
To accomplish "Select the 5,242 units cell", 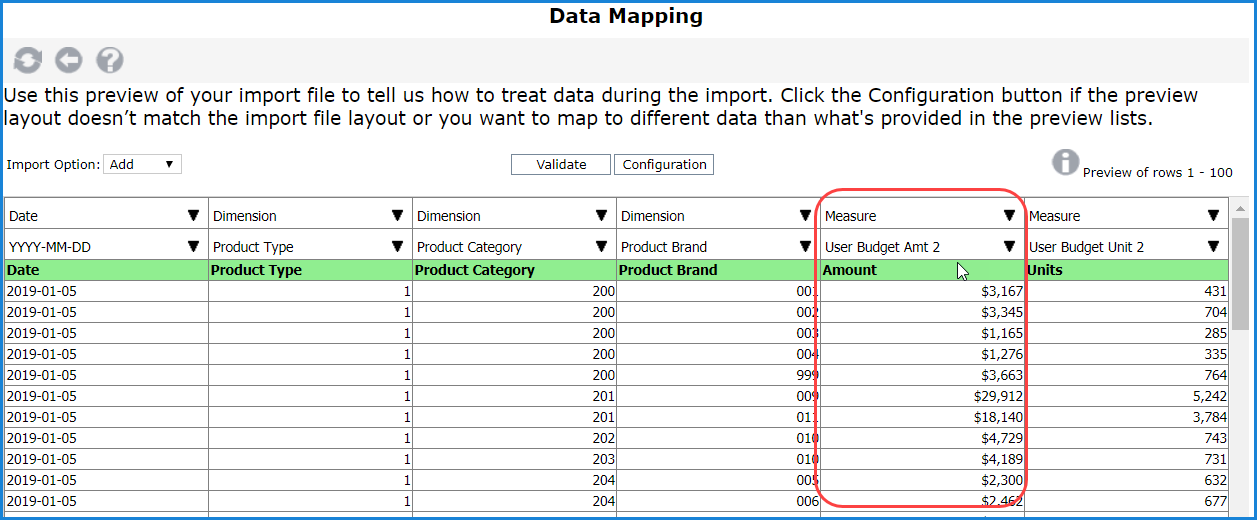I will (x=1125, y=396).
